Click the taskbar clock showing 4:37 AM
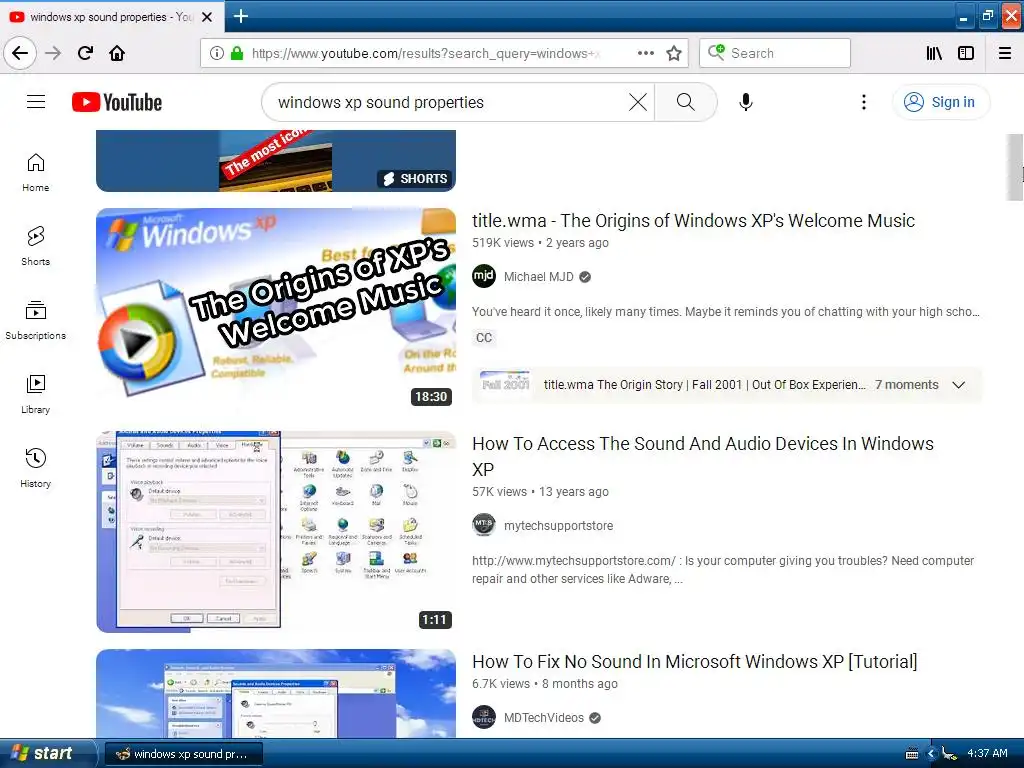The image size is (1024, 768). pyautogui.click(x=987, y=754)
